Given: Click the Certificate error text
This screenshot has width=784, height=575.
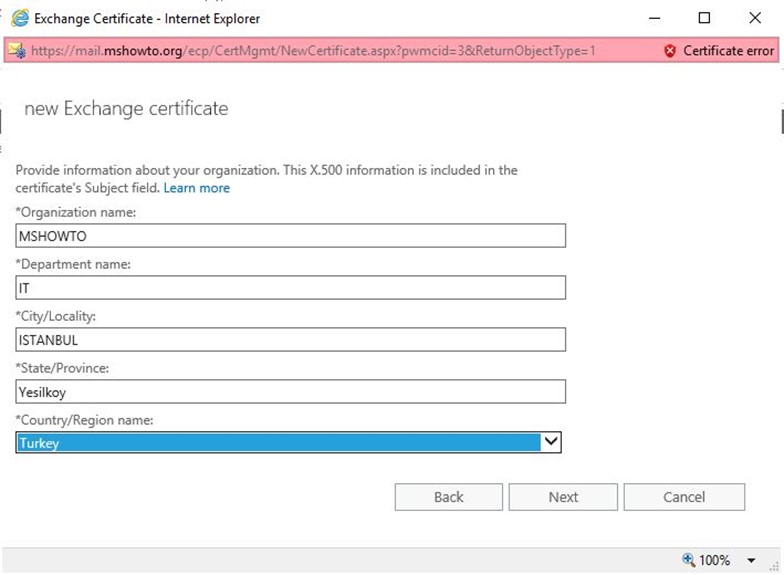Looking at the screenshot, I should 728,50.
